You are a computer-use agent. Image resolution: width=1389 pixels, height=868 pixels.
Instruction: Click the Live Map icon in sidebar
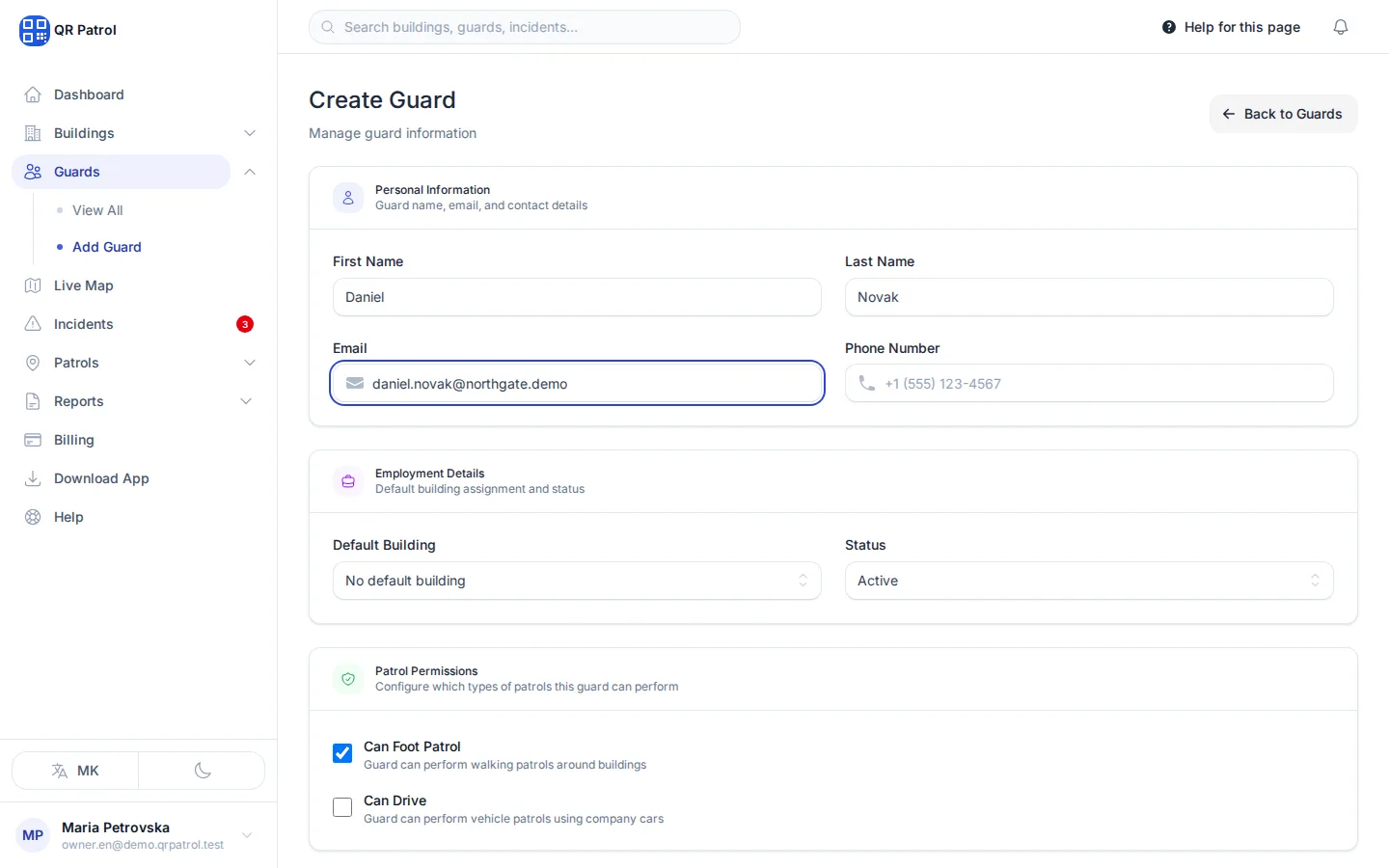pyautogui.click(x=33, y=285)
